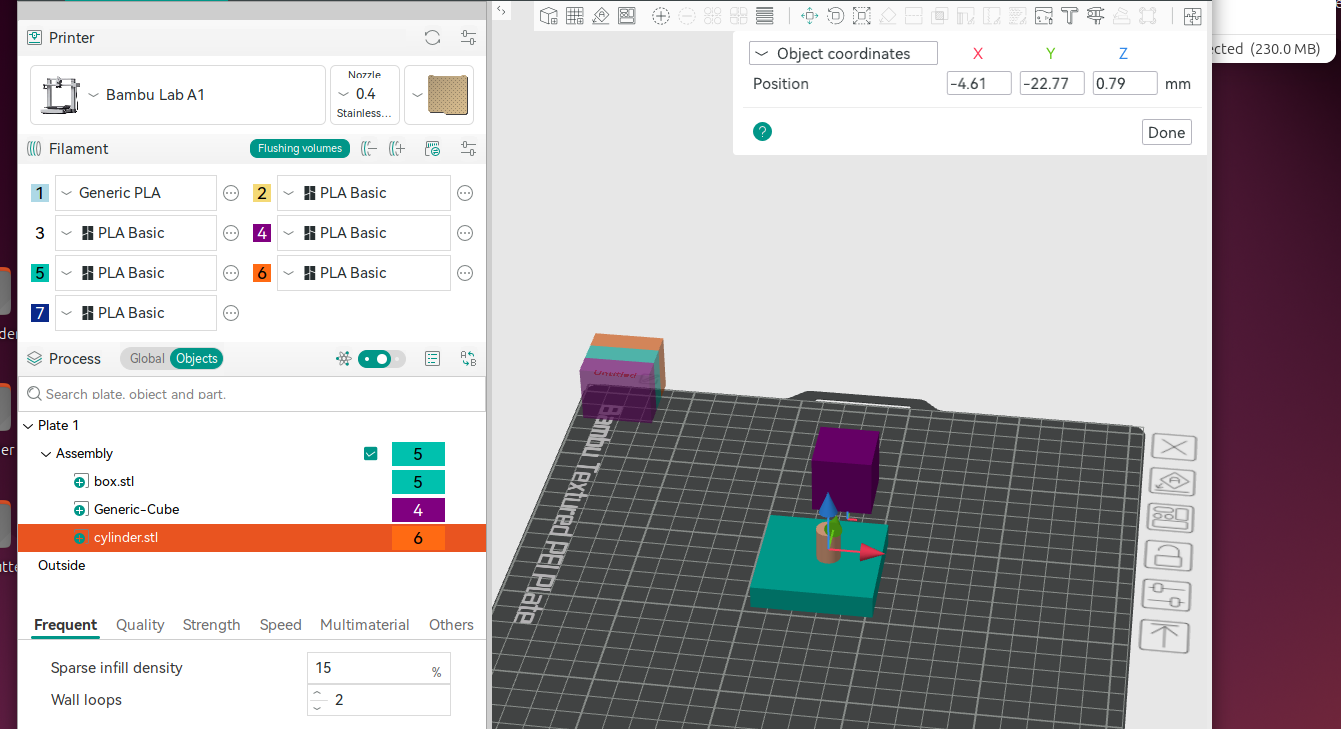Open the Multimaterial tab

[x=365, y=625]
